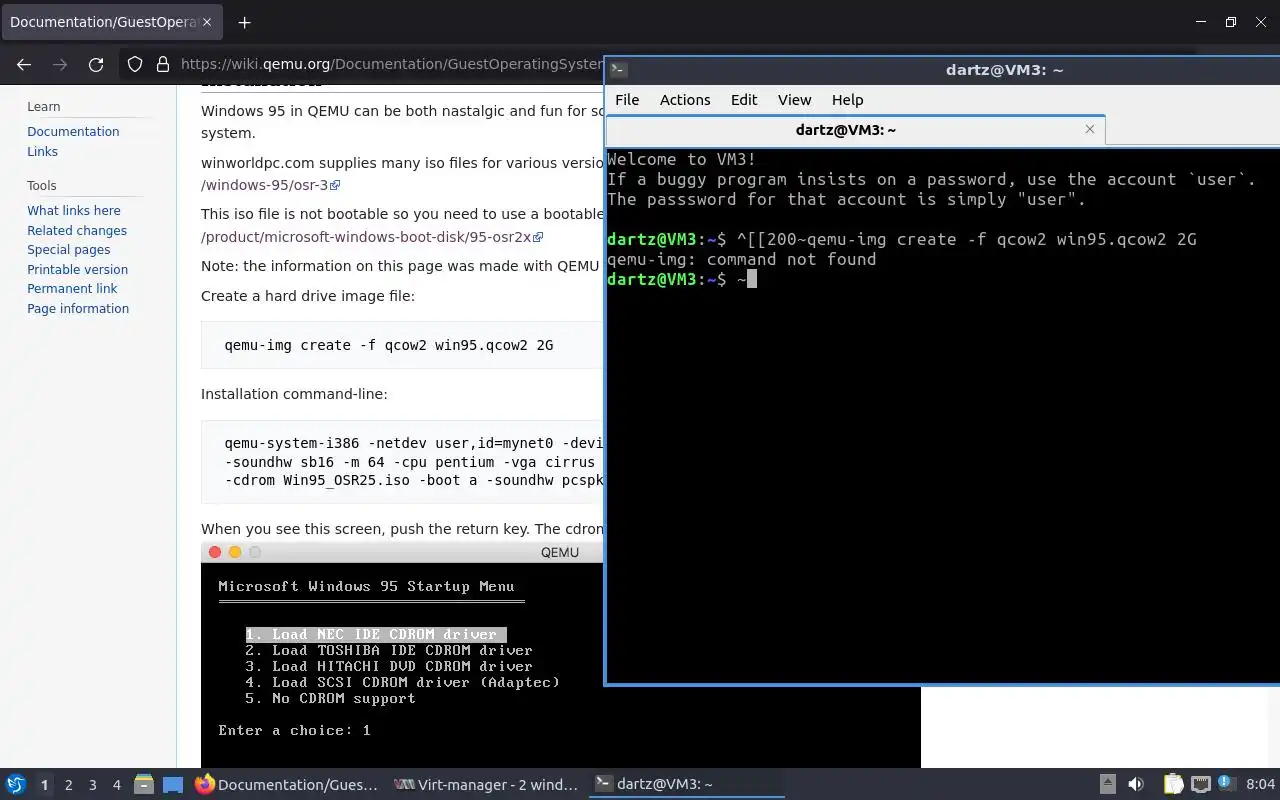The height and width of the screenshot is (800, 1280).
Task: Open Related changes link
Action: click(x=77, y=230)
